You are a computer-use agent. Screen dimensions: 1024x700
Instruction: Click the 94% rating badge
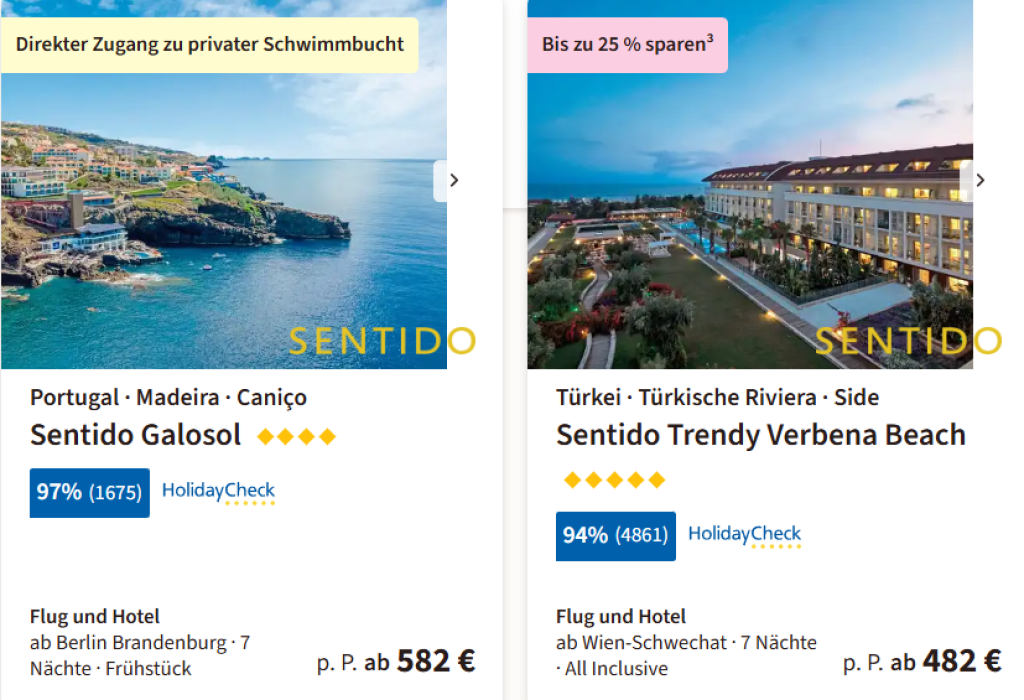coord(616,536)
